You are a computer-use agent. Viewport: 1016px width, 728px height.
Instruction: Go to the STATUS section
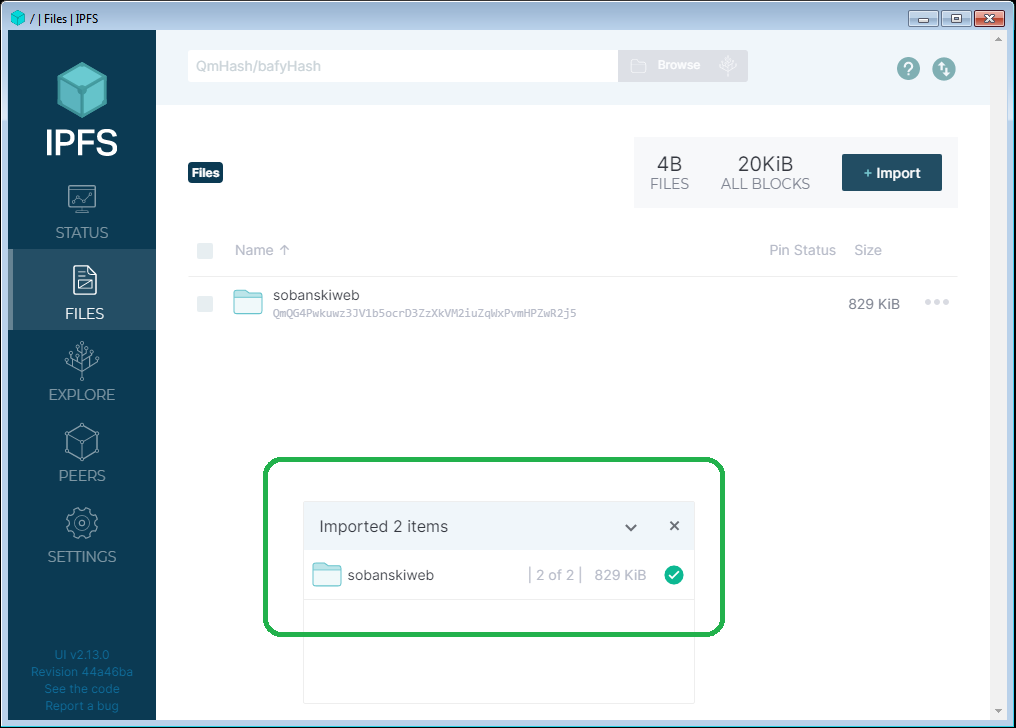click(82, 233)
